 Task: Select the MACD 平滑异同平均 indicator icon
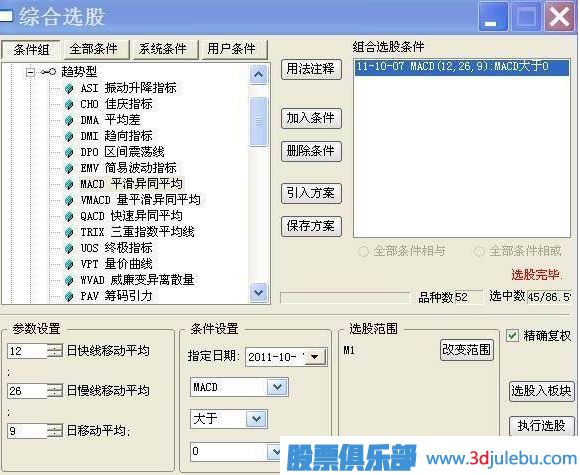[69, 184]
